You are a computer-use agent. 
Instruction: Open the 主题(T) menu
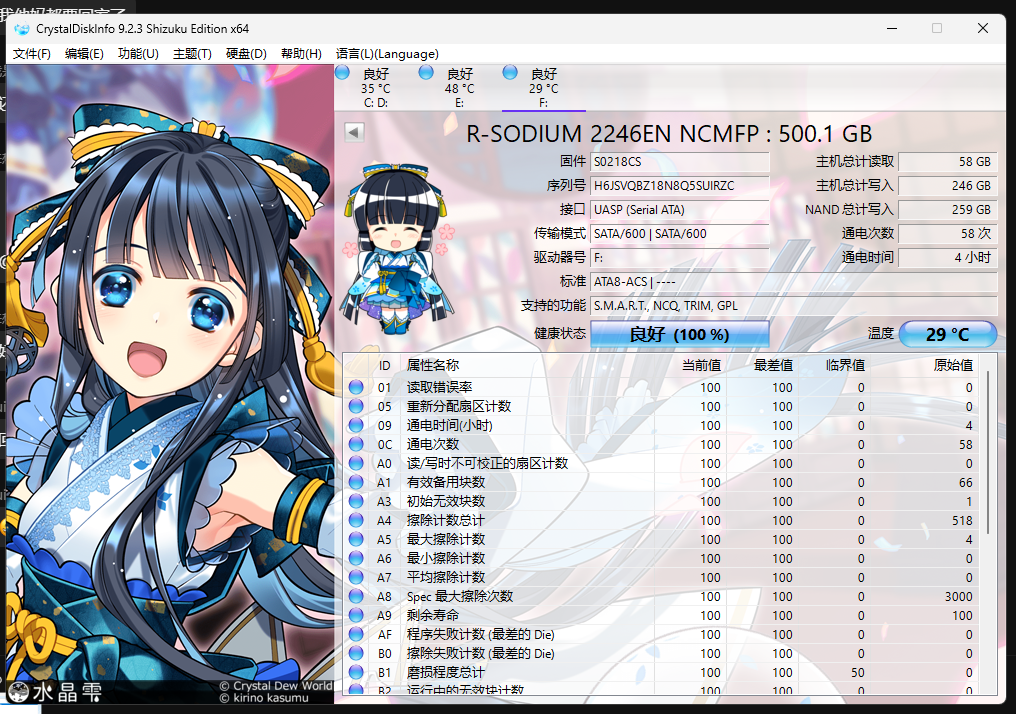[192, 54]
